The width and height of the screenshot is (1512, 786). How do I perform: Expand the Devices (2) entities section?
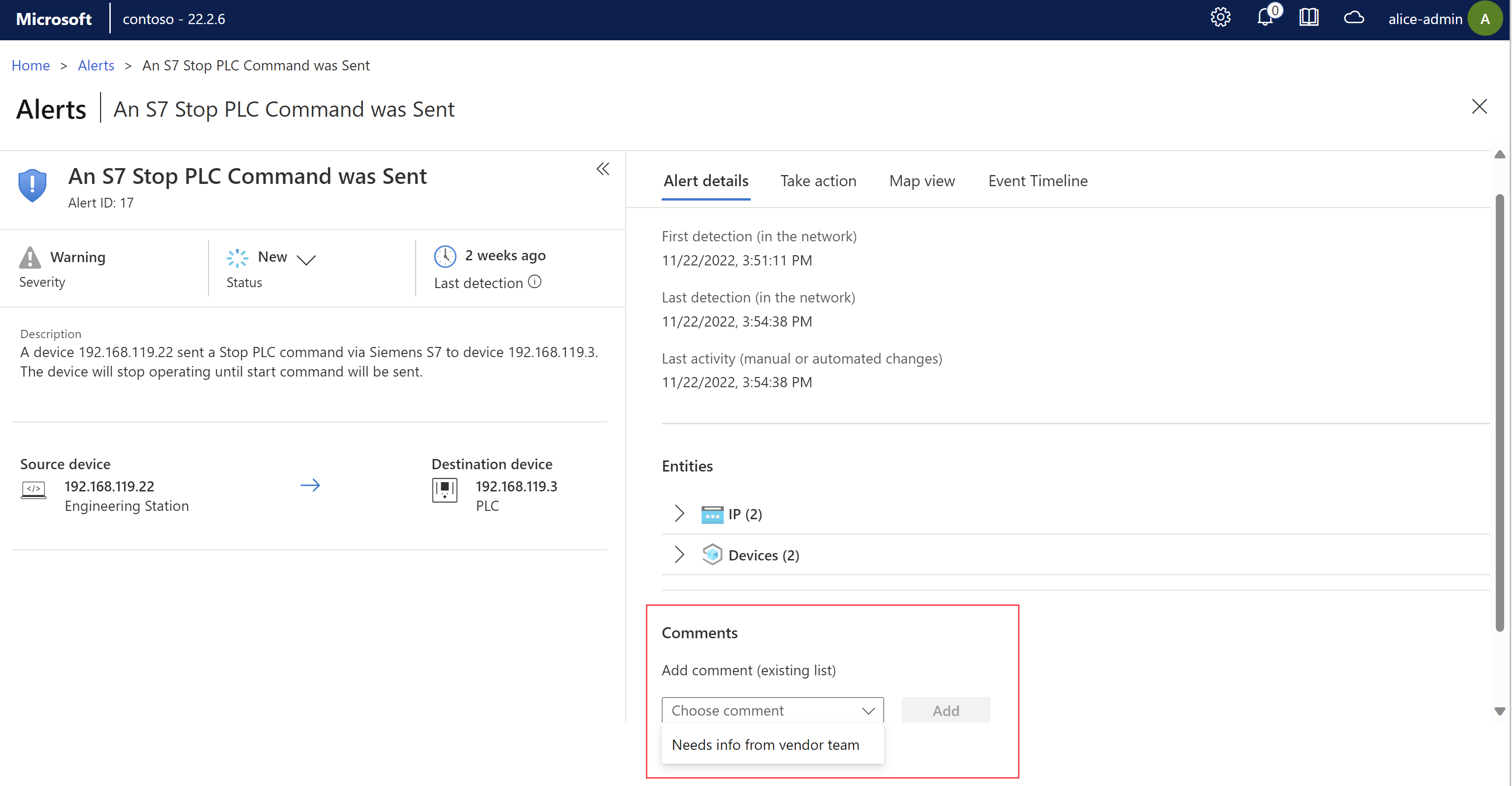coord(678,554)
